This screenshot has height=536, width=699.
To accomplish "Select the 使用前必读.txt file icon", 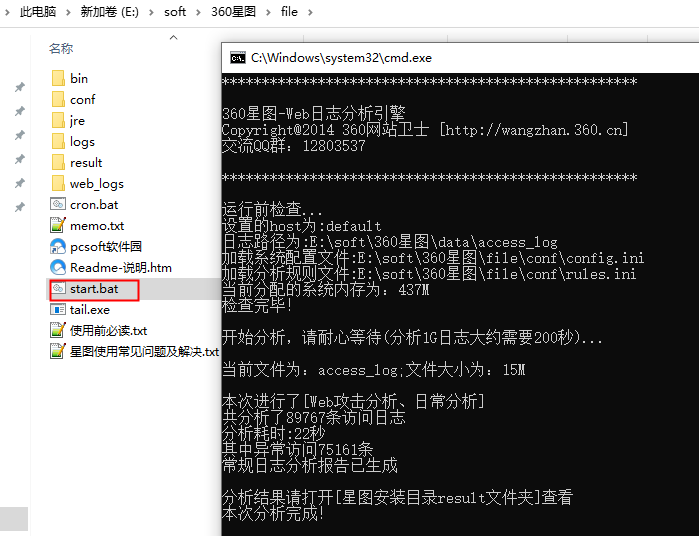I will [x=58, y=330].
